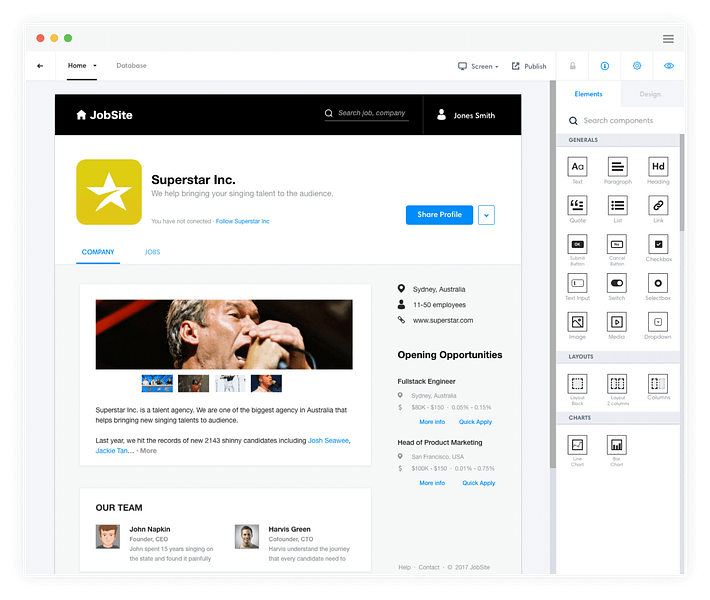Click the Help footer link
Screen dimensions: 710x600
(404, 567)
